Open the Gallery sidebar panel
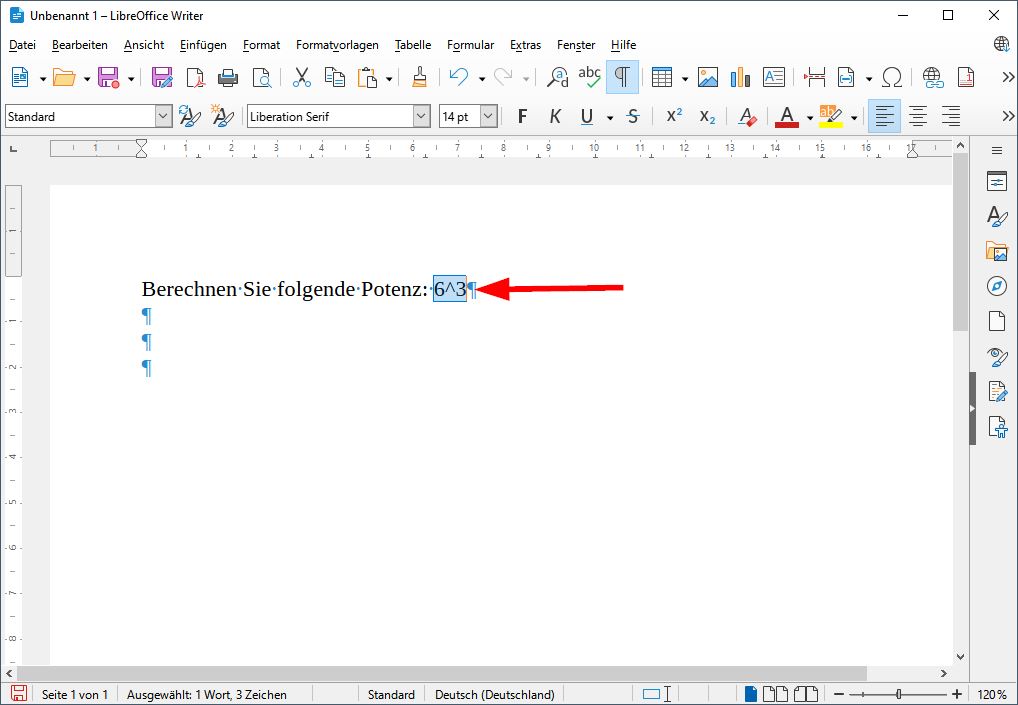 [x=996, y=251]
